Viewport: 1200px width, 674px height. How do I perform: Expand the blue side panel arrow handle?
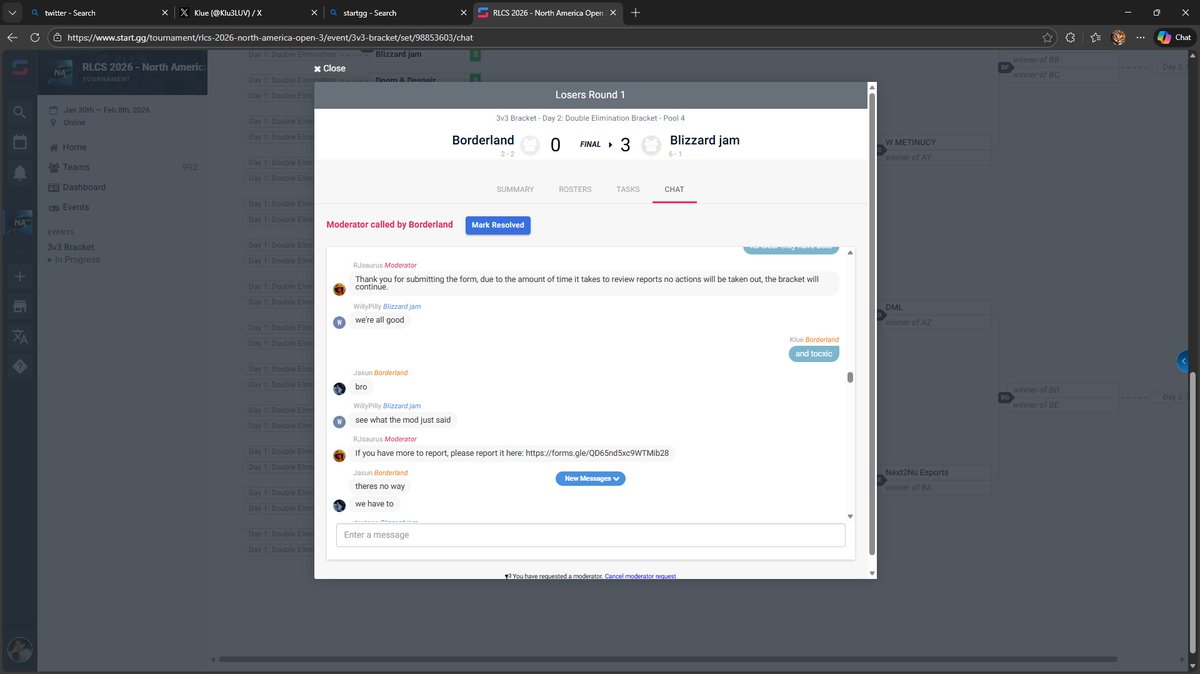[x=1184, y=360]
